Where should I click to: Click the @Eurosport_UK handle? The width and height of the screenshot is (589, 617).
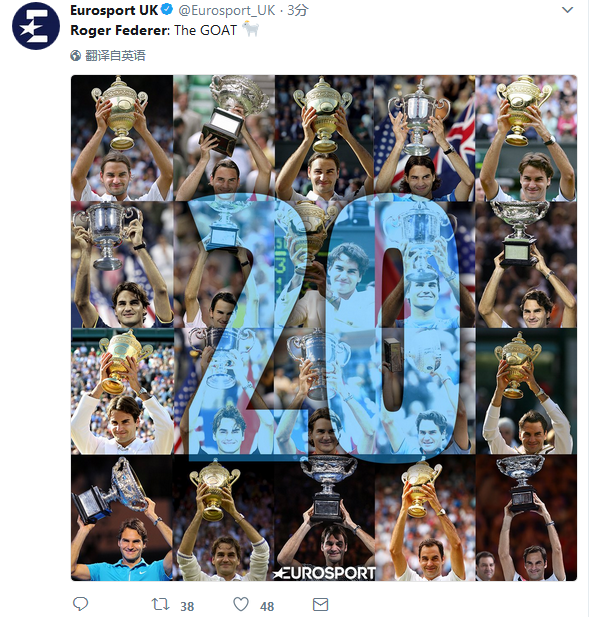click(x=227, y=10)
